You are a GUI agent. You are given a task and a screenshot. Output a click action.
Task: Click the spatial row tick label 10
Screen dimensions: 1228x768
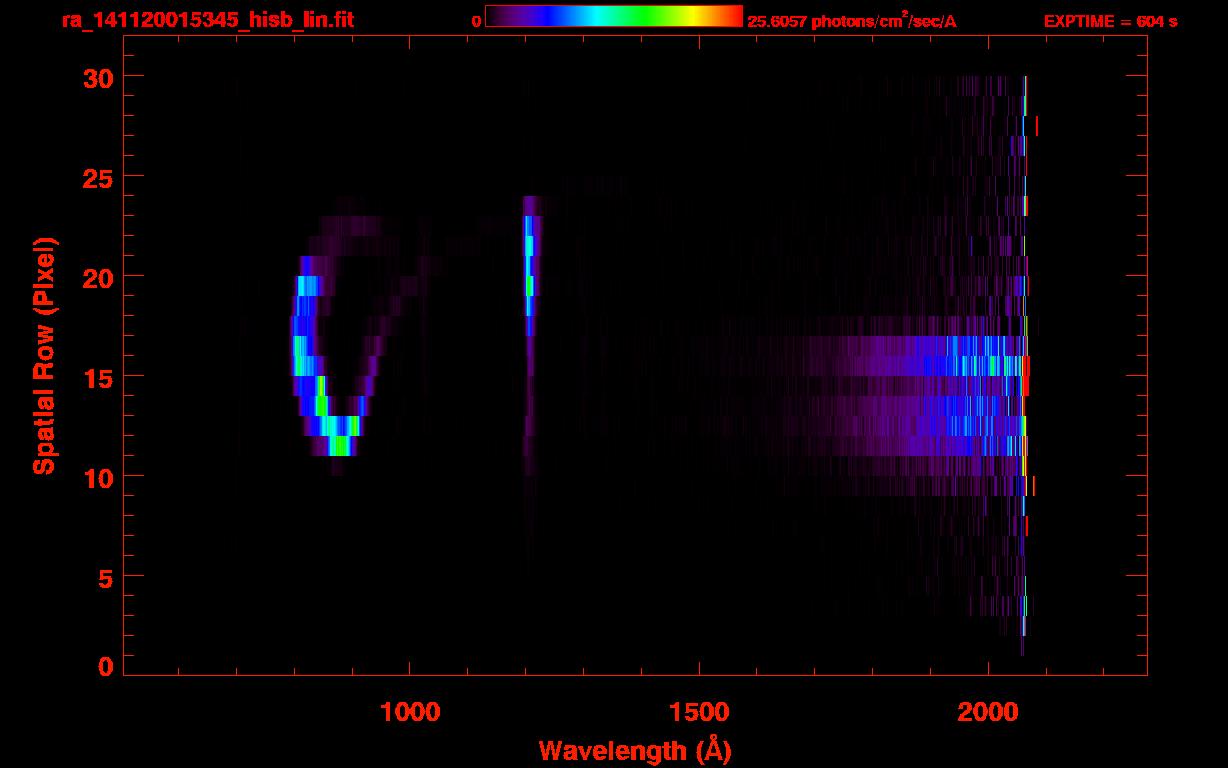click(98, 477)
